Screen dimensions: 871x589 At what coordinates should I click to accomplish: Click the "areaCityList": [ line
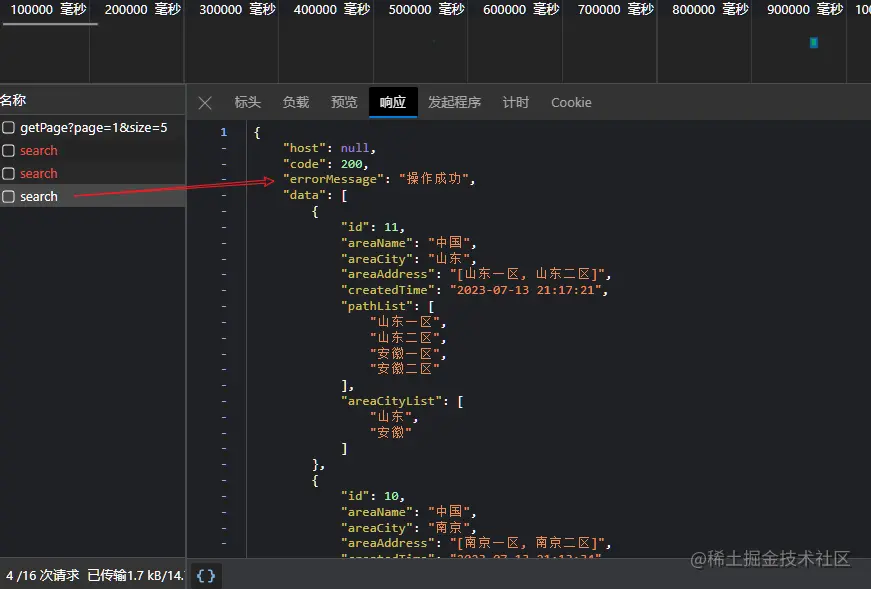click(x=402, y=401)
